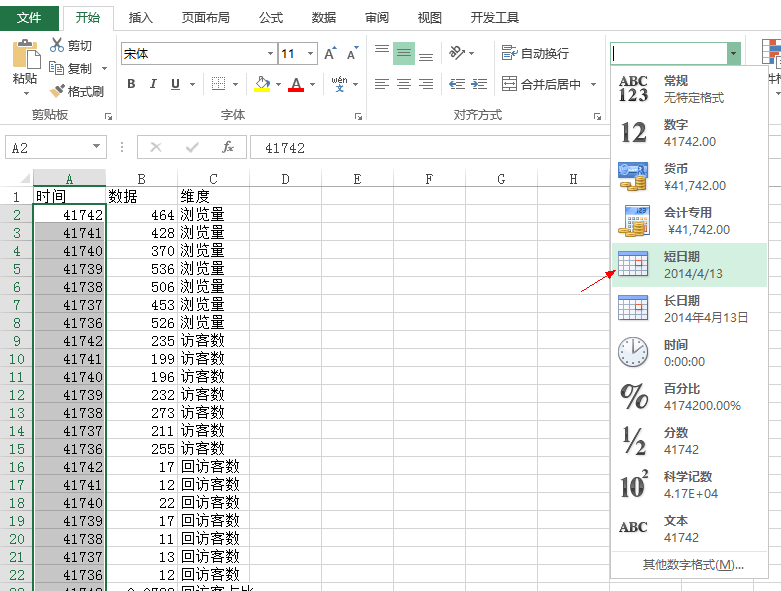The image size is (781, 591).
Task: Open Font group dialog launcher
Action: [358, 116]
